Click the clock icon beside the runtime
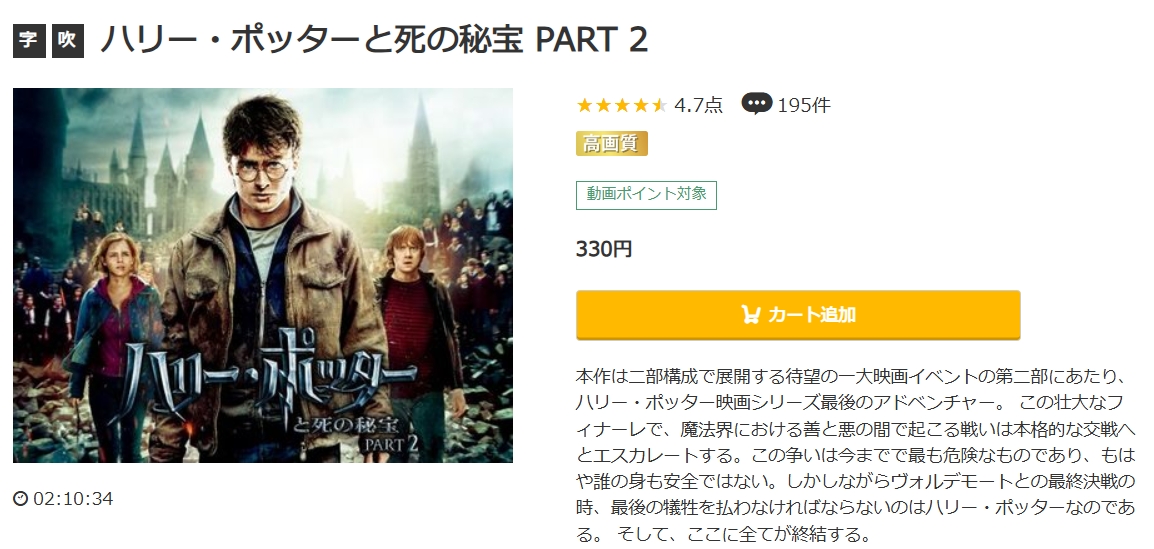 [x=21, y=498]
